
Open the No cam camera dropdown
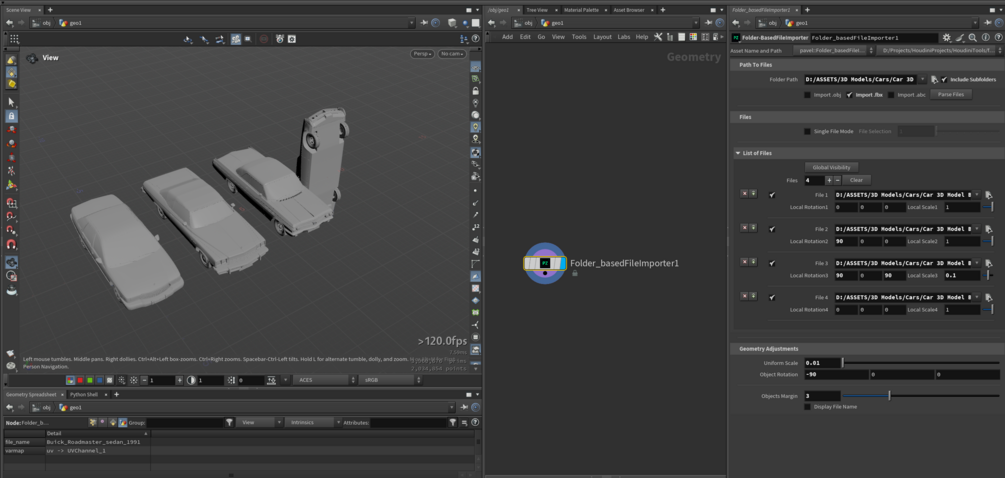(x=452, y=54)
